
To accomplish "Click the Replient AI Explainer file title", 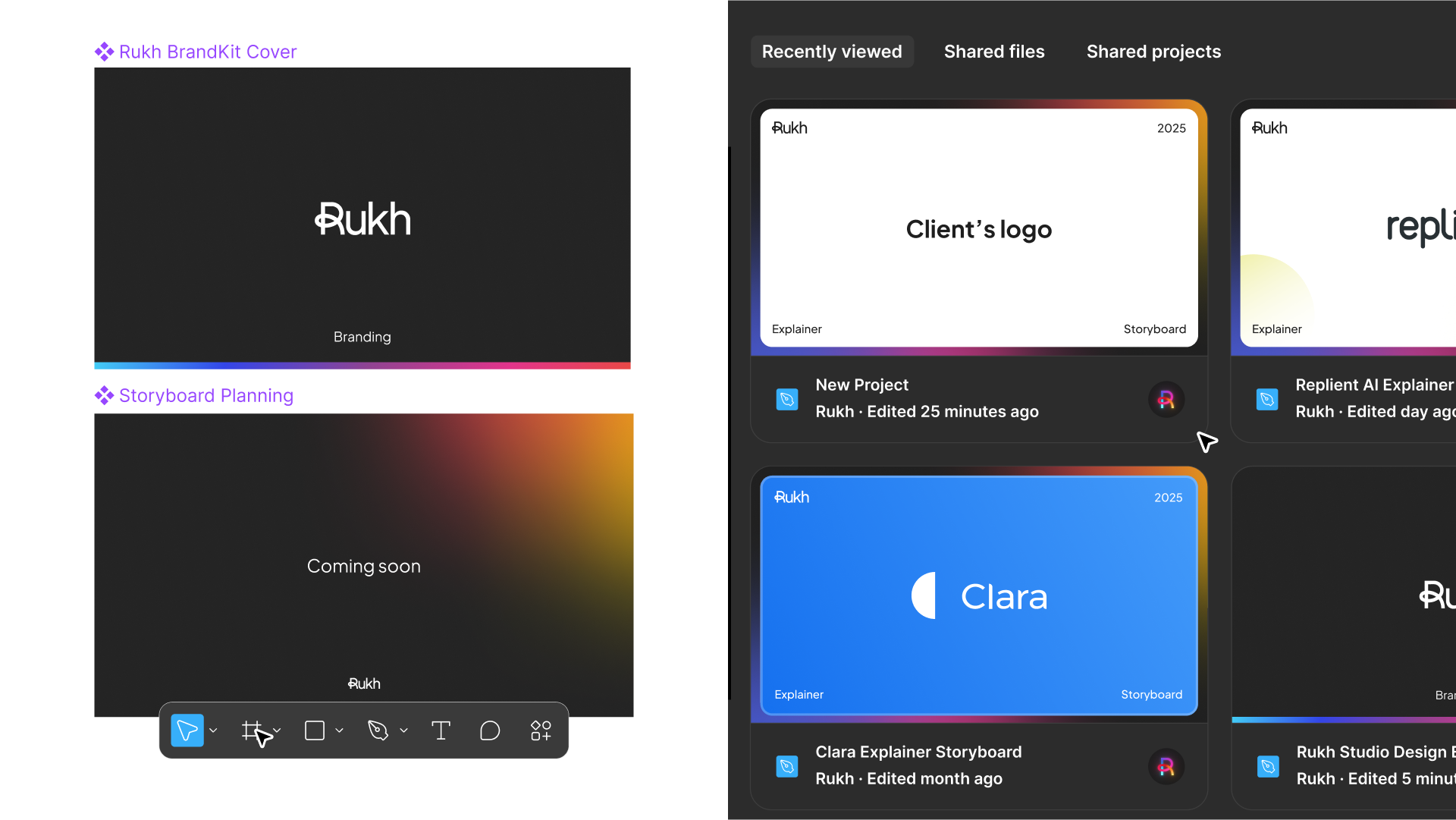I will coord(1373,385).
